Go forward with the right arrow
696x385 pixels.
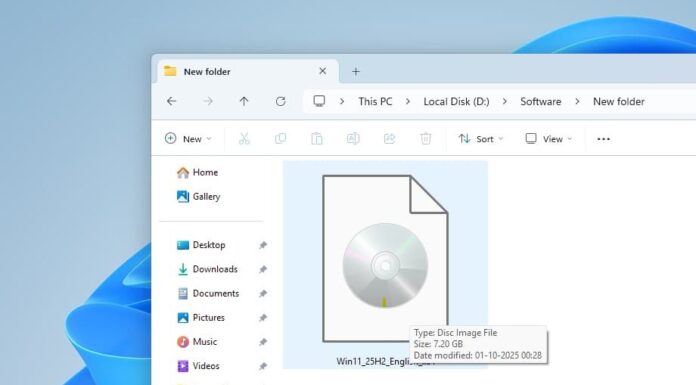click(208, 101)
